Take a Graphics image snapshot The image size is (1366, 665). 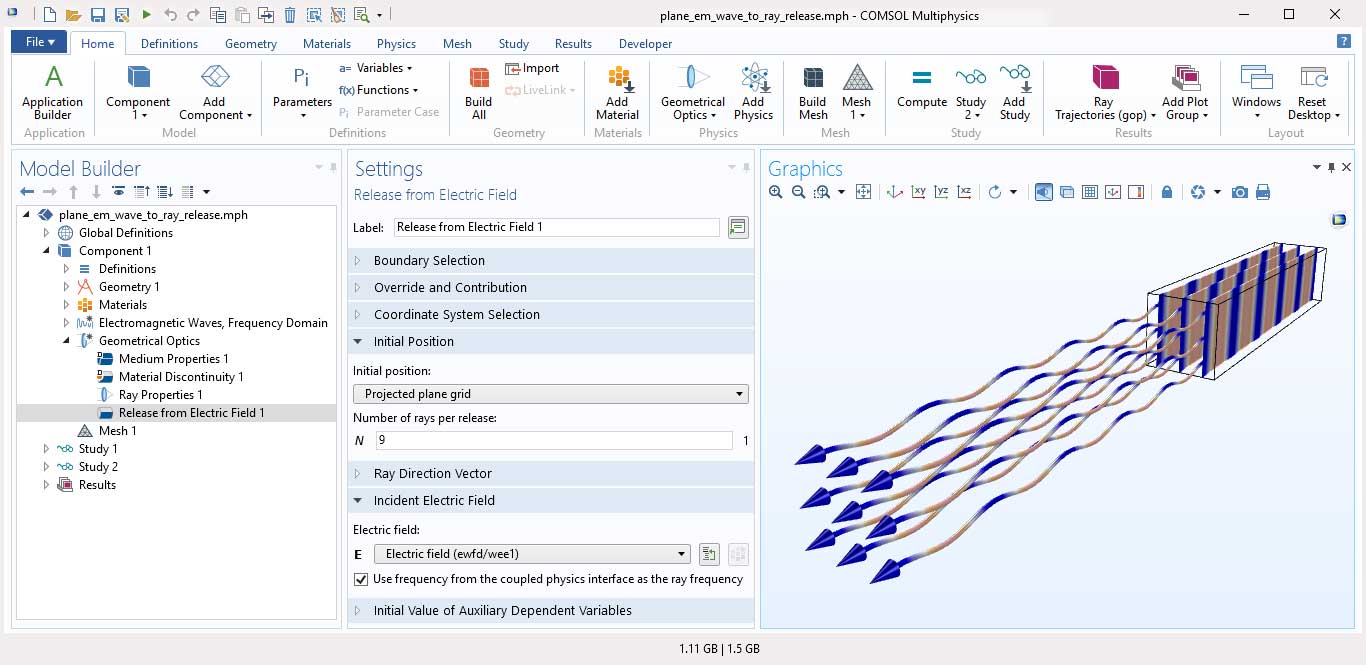(x=1240, y=192)
